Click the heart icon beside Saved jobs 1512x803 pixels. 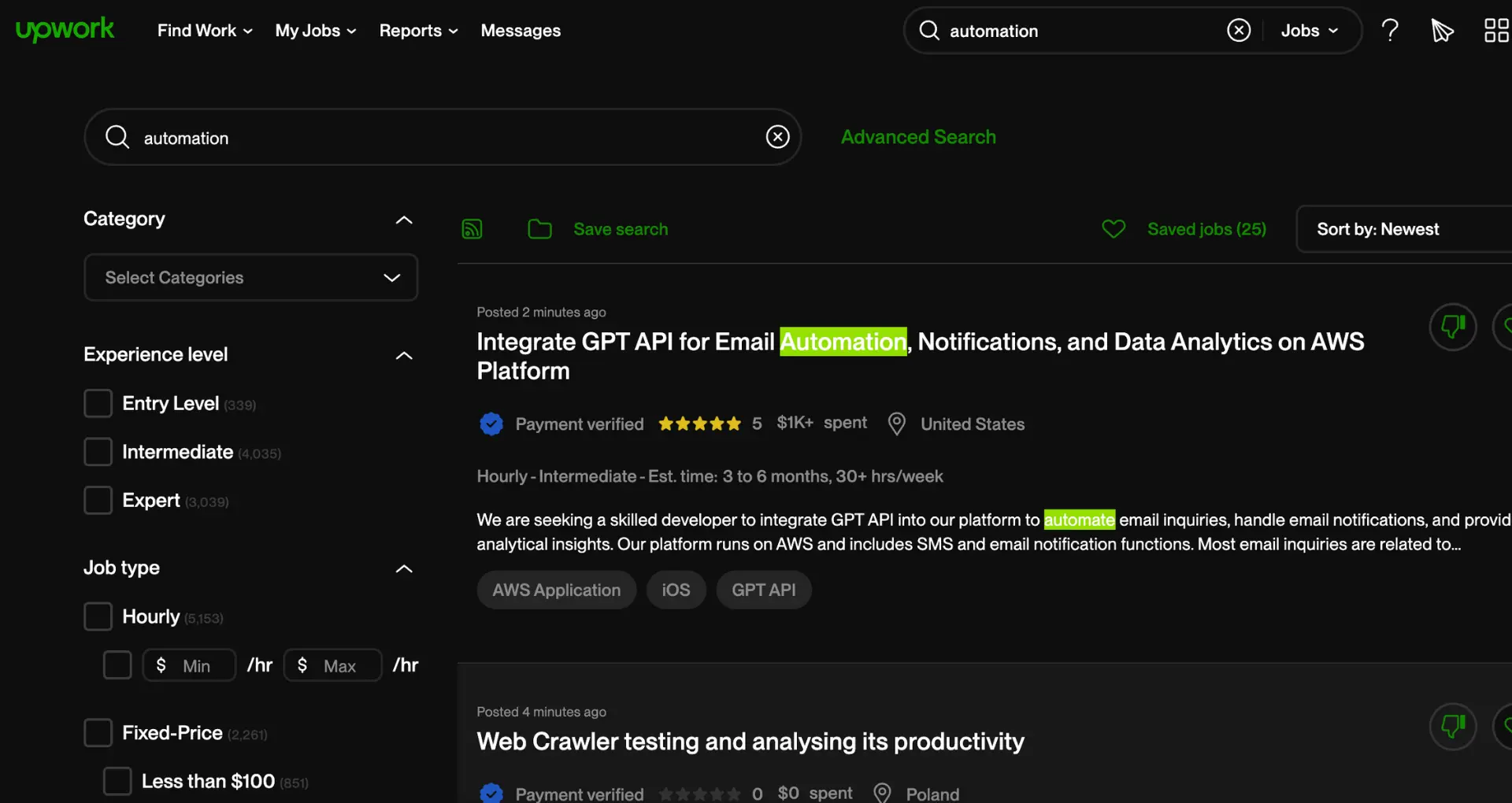(1114, 229)
